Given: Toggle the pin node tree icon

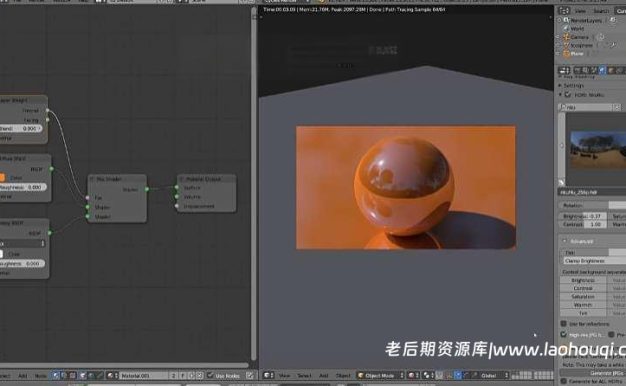Looking at the screenshot, I should pos(250,375).
